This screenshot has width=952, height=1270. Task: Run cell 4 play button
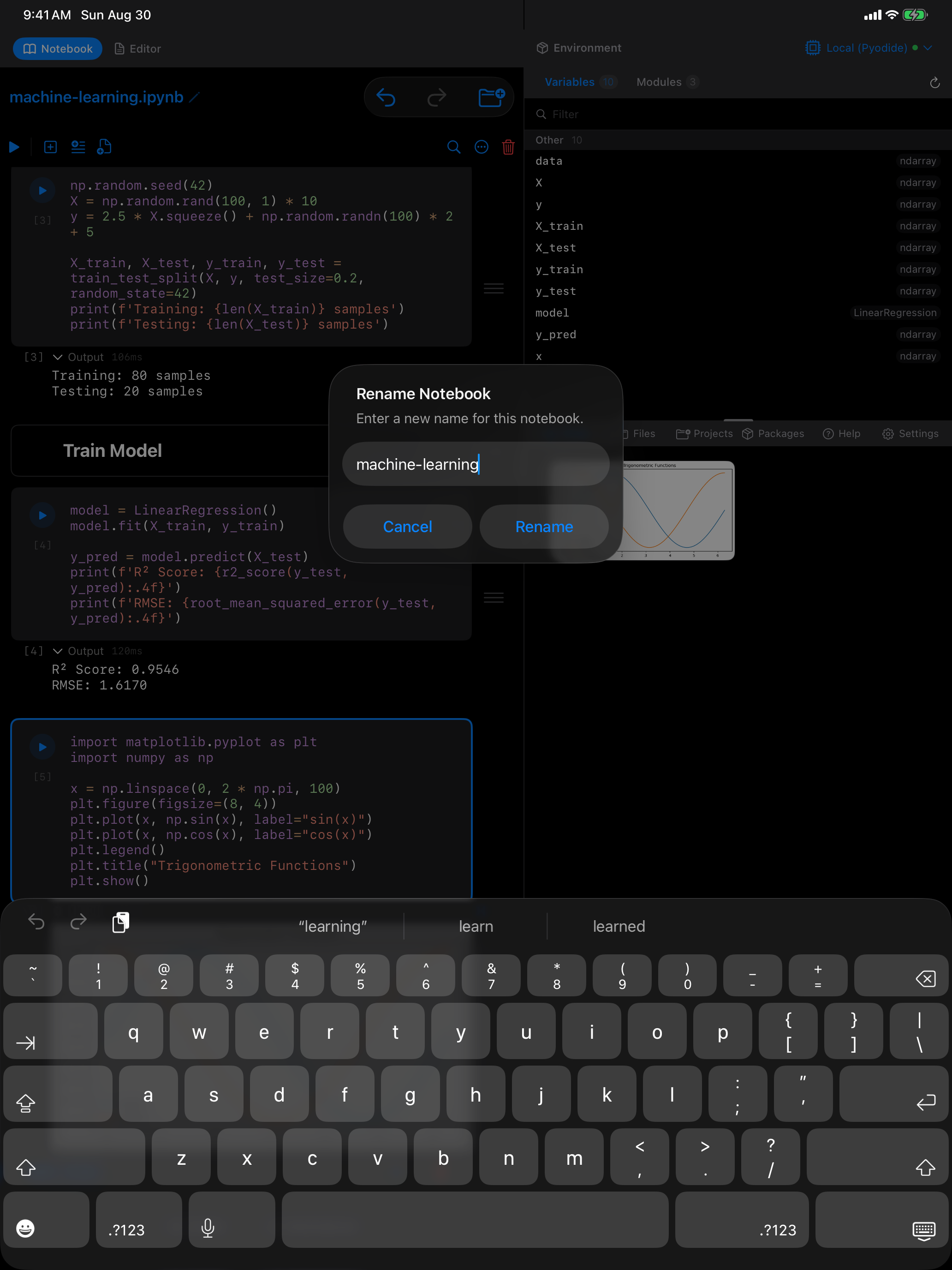click(x=42, y=515)
